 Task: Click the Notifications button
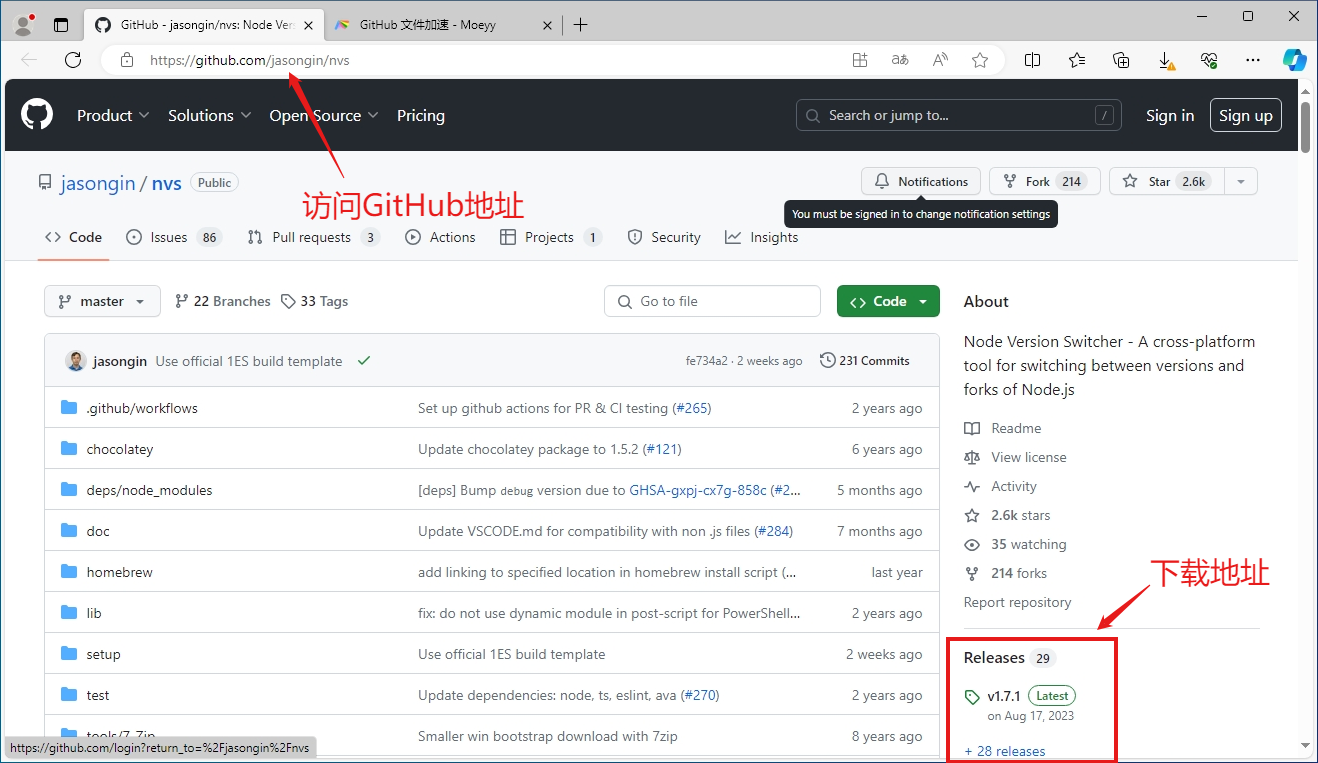pyautogui.click(x=921, y=181)
